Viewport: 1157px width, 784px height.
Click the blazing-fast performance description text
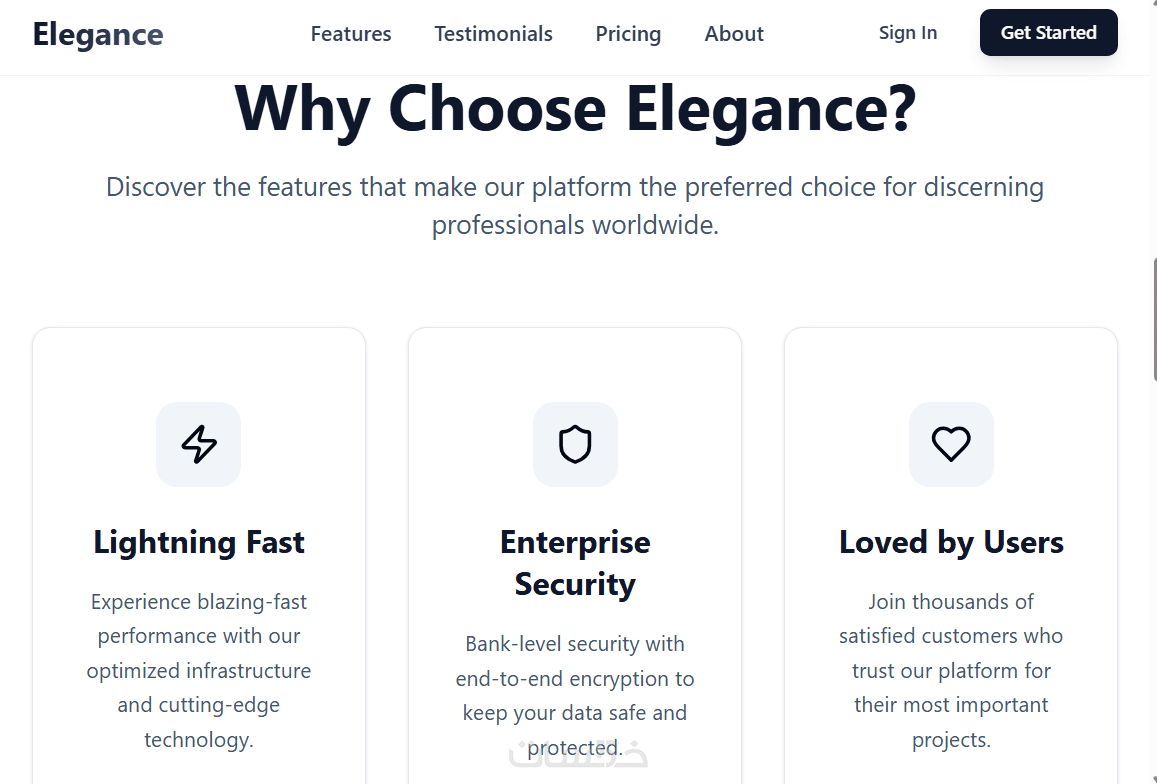point(199,670)
